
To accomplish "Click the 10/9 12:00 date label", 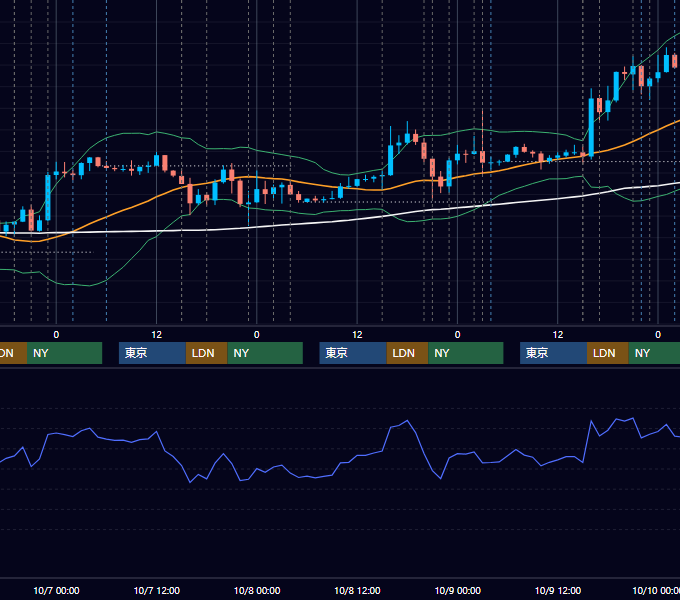I will pos(558,590).
